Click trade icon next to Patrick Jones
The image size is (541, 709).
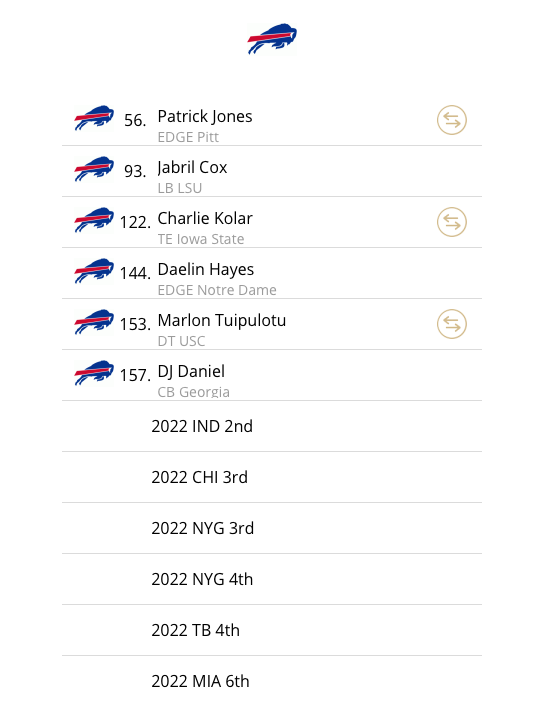tap(451, 120)
